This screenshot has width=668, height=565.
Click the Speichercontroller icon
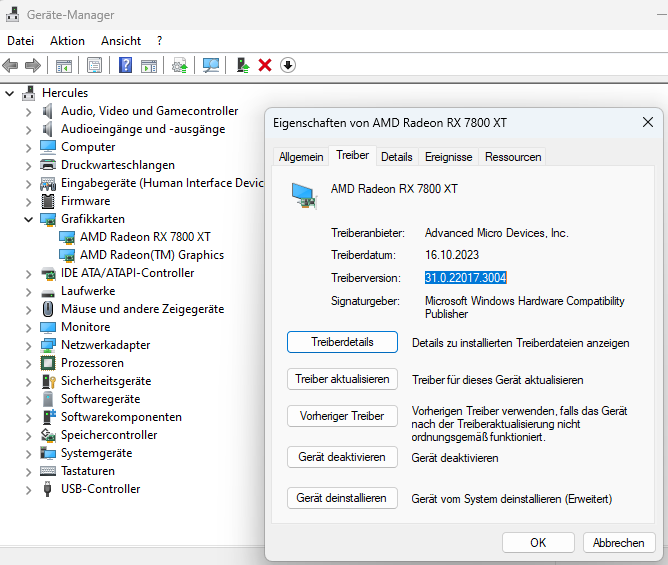click(x=48, y=435)
